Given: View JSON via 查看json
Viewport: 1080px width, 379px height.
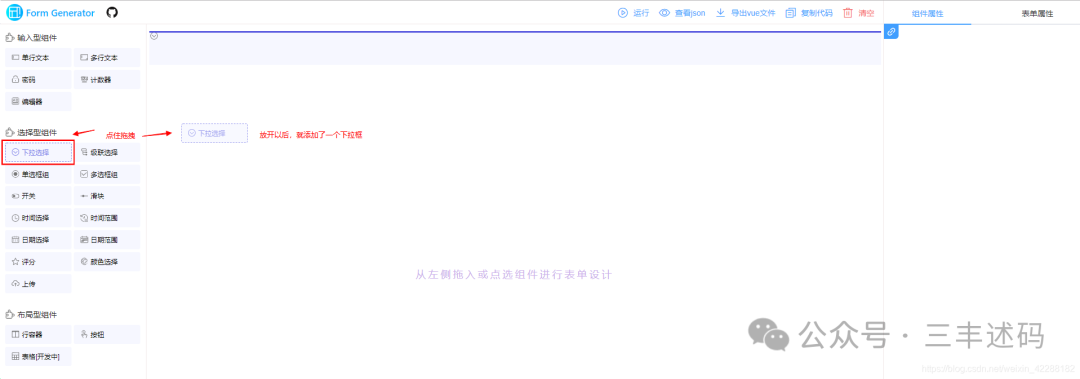Looking at the screenshot, I should [682, 12].
